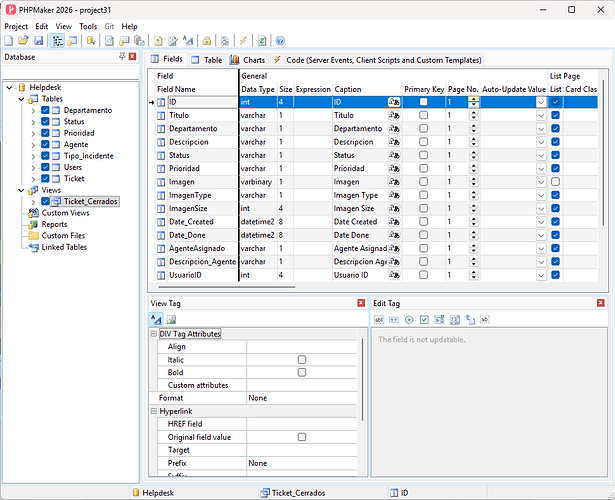The image size is (615, 500).
Task: Open Auto-Update Value dropdown for Date_Done row
Action: [541, 236]
